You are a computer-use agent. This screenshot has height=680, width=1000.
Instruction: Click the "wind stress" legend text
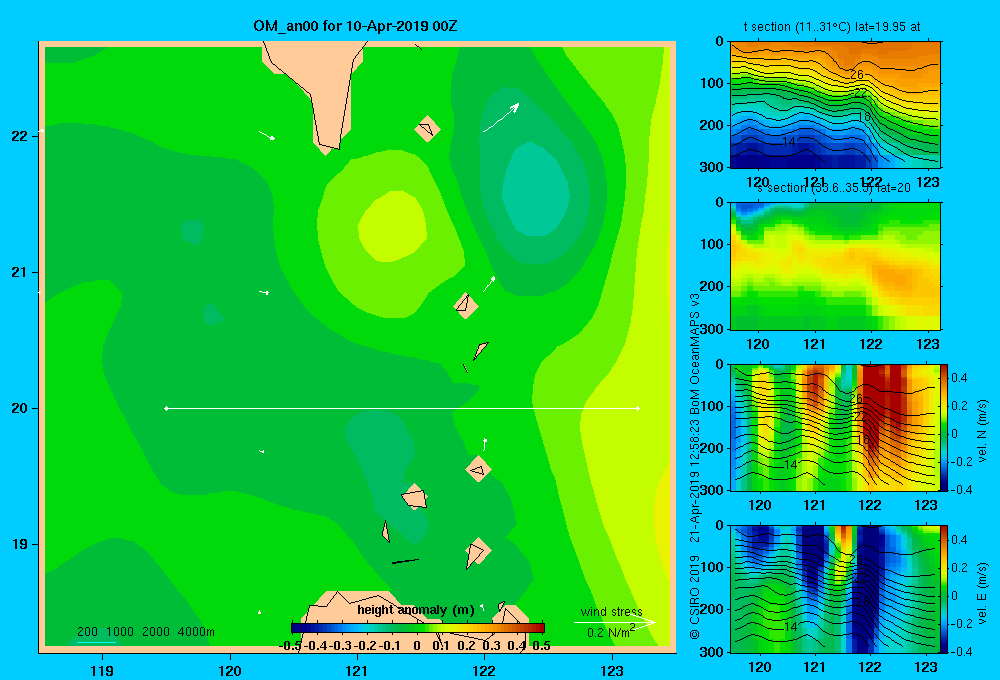611,611
